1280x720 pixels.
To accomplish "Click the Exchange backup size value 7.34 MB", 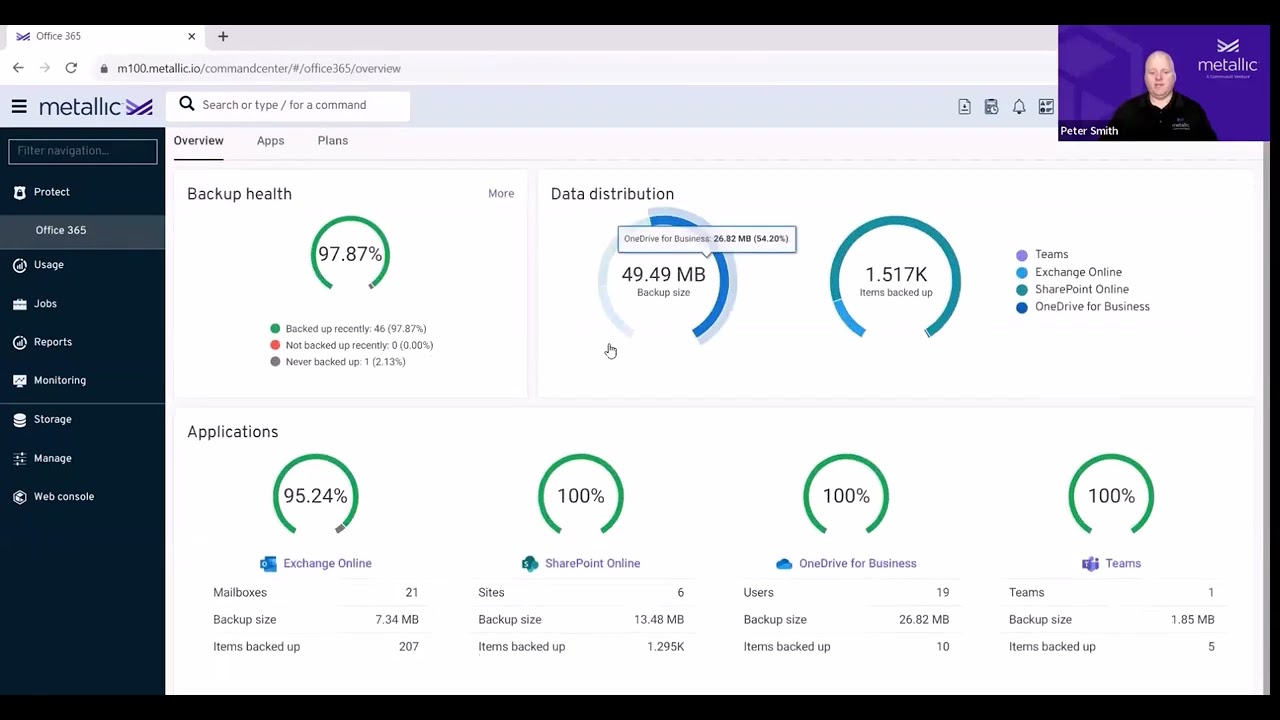I will tap(397, 620).
